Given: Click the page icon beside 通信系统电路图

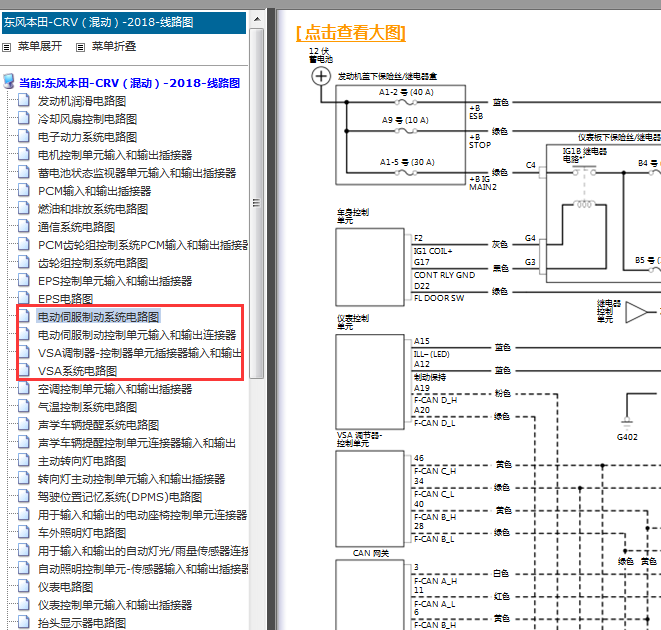Looking at the screenshot, I should click(24, 226).
